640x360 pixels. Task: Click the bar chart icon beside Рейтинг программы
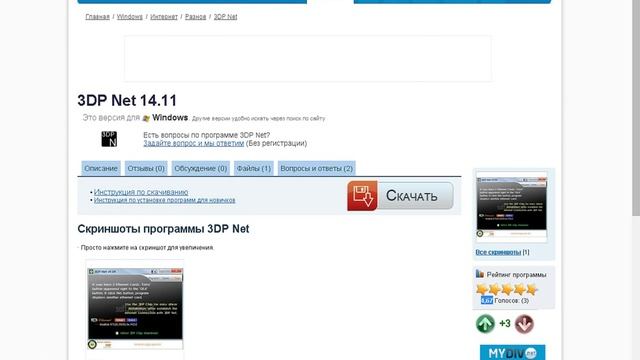click(x=480, y=274)
